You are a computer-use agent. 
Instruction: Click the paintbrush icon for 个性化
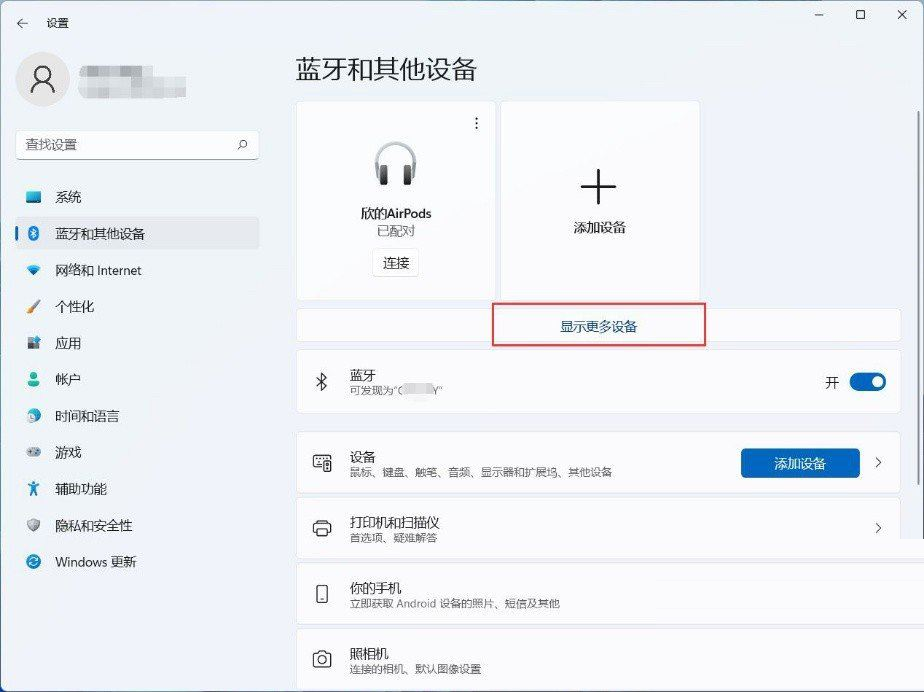[34, 307]
